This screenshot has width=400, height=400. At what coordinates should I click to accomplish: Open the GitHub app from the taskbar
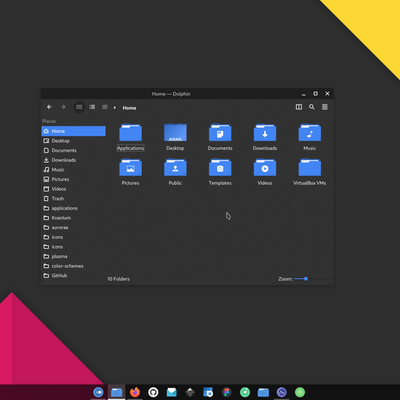[153, 392]
